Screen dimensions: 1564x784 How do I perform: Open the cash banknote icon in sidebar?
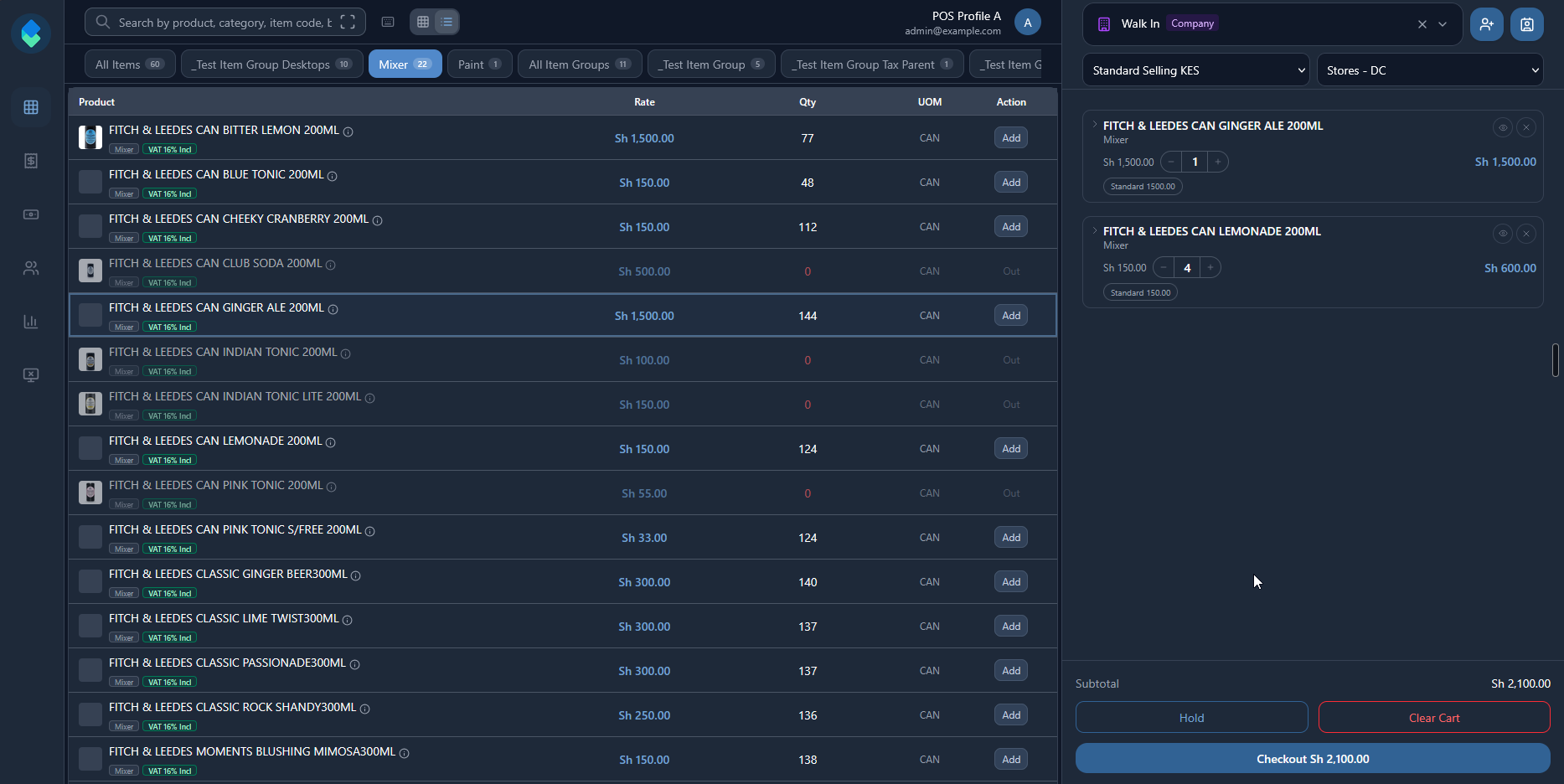click(31, 214)
